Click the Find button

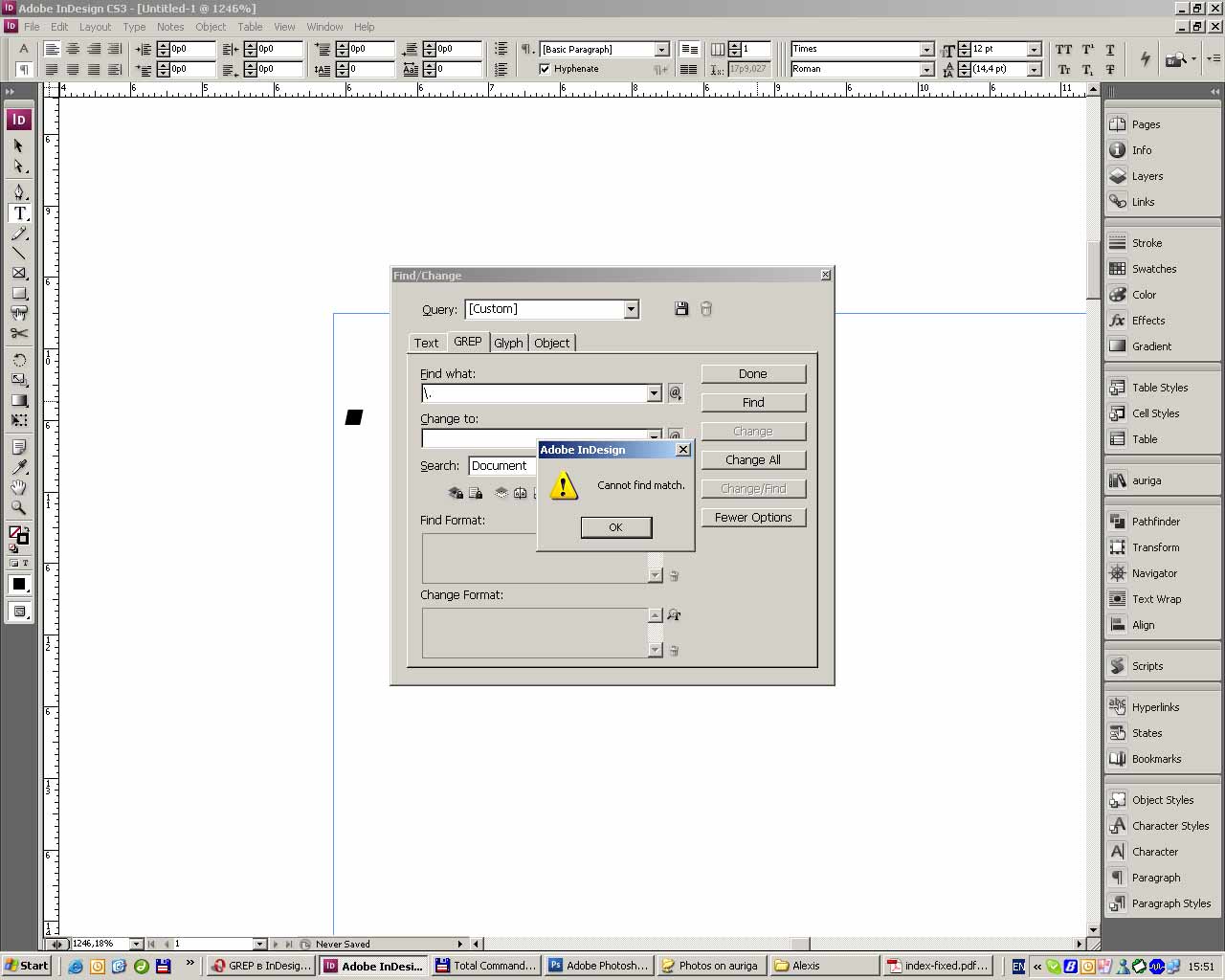click(x=753, y=403)
